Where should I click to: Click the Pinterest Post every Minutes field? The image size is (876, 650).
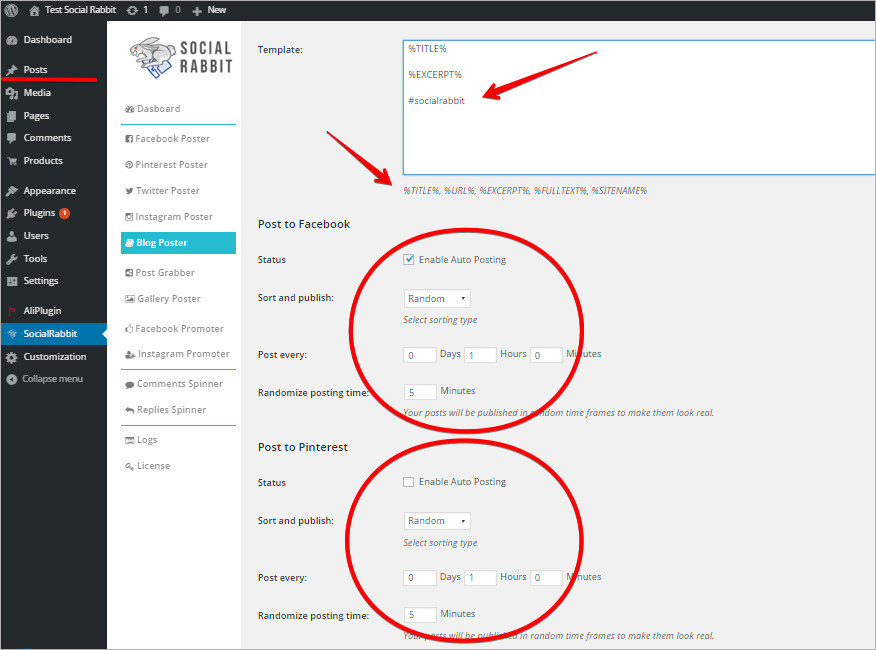546,577
